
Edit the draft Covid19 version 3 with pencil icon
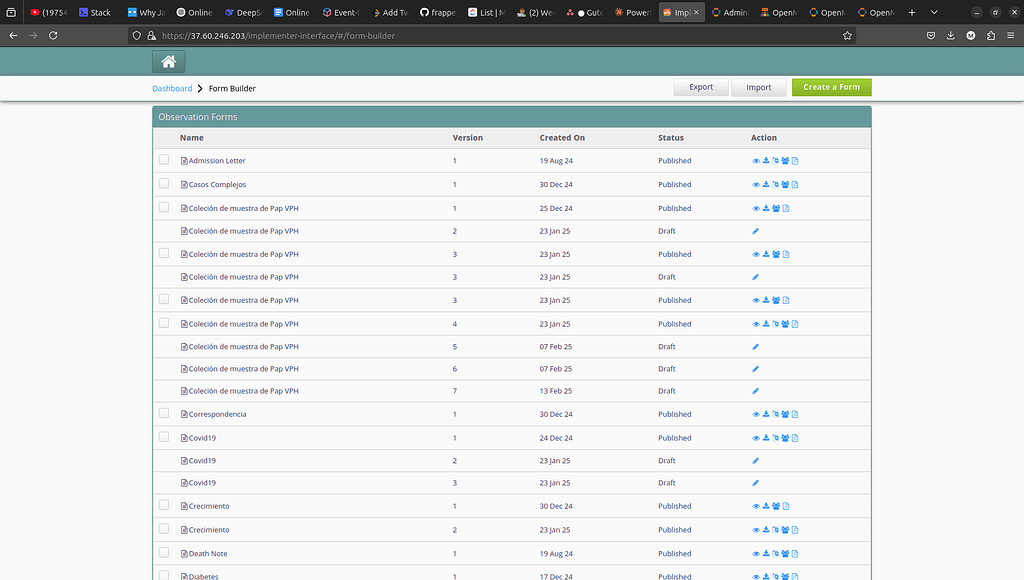(x=756, y=482)
